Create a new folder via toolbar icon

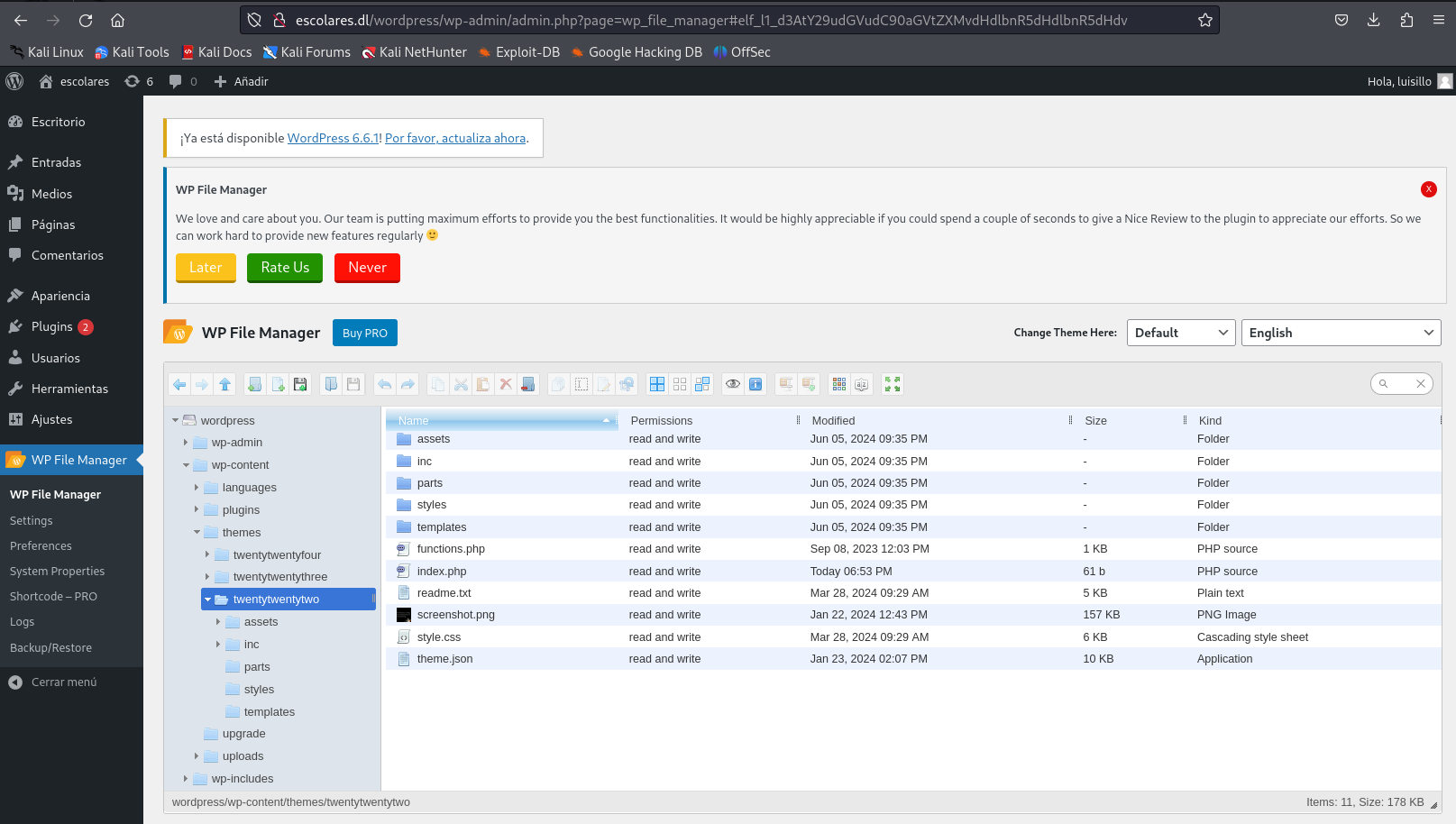point(255,384)
